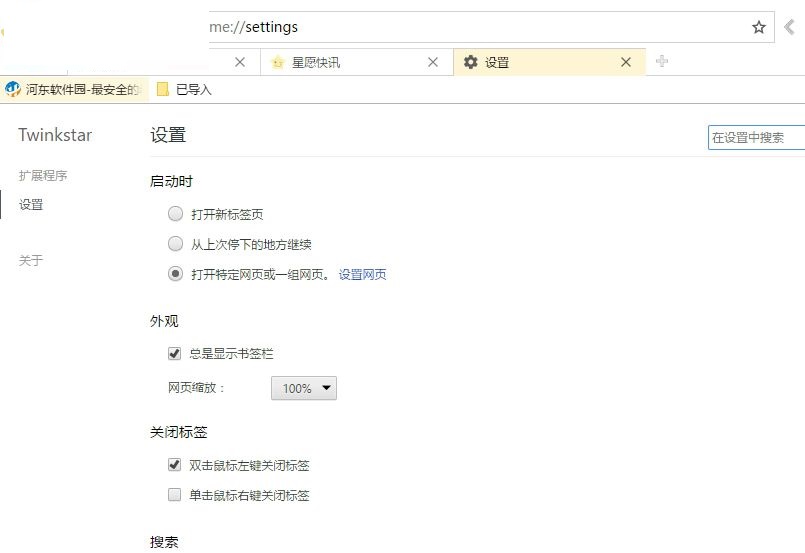Click the 关闭标签 section heading

[179, 432]
